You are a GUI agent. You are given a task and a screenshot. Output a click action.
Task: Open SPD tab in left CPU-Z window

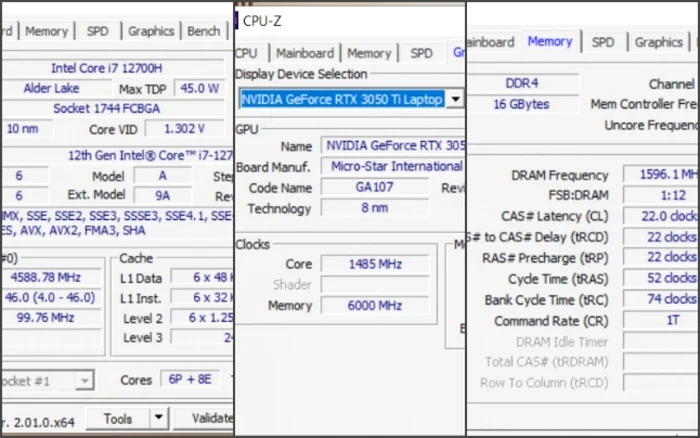click(x=97, y=31)
